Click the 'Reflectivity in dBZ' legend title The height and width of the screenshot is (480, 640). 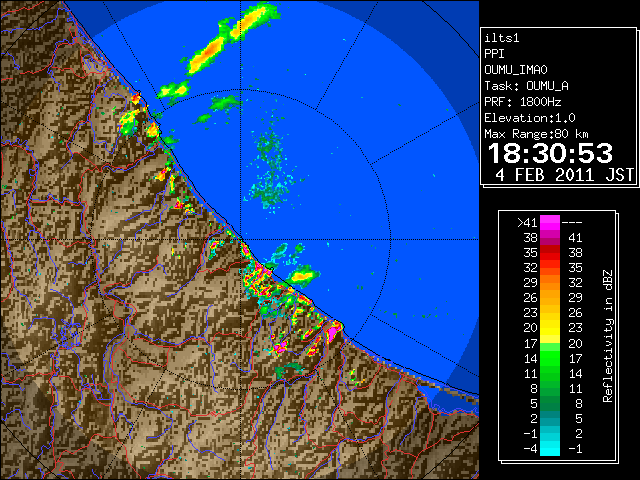click(x=607, y=336)
